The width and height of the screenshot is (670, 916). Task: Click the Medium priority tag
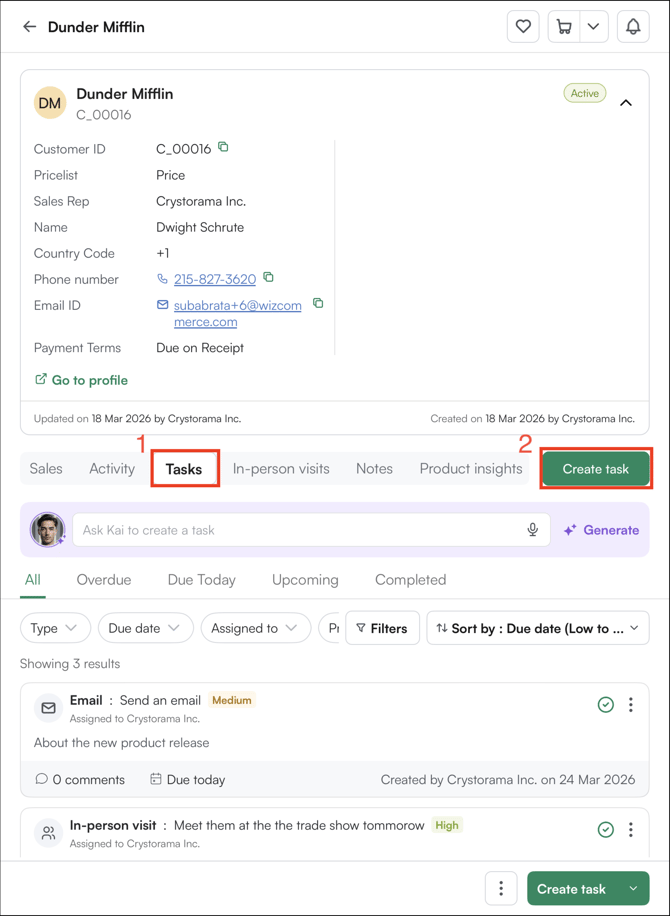point(232,700)
